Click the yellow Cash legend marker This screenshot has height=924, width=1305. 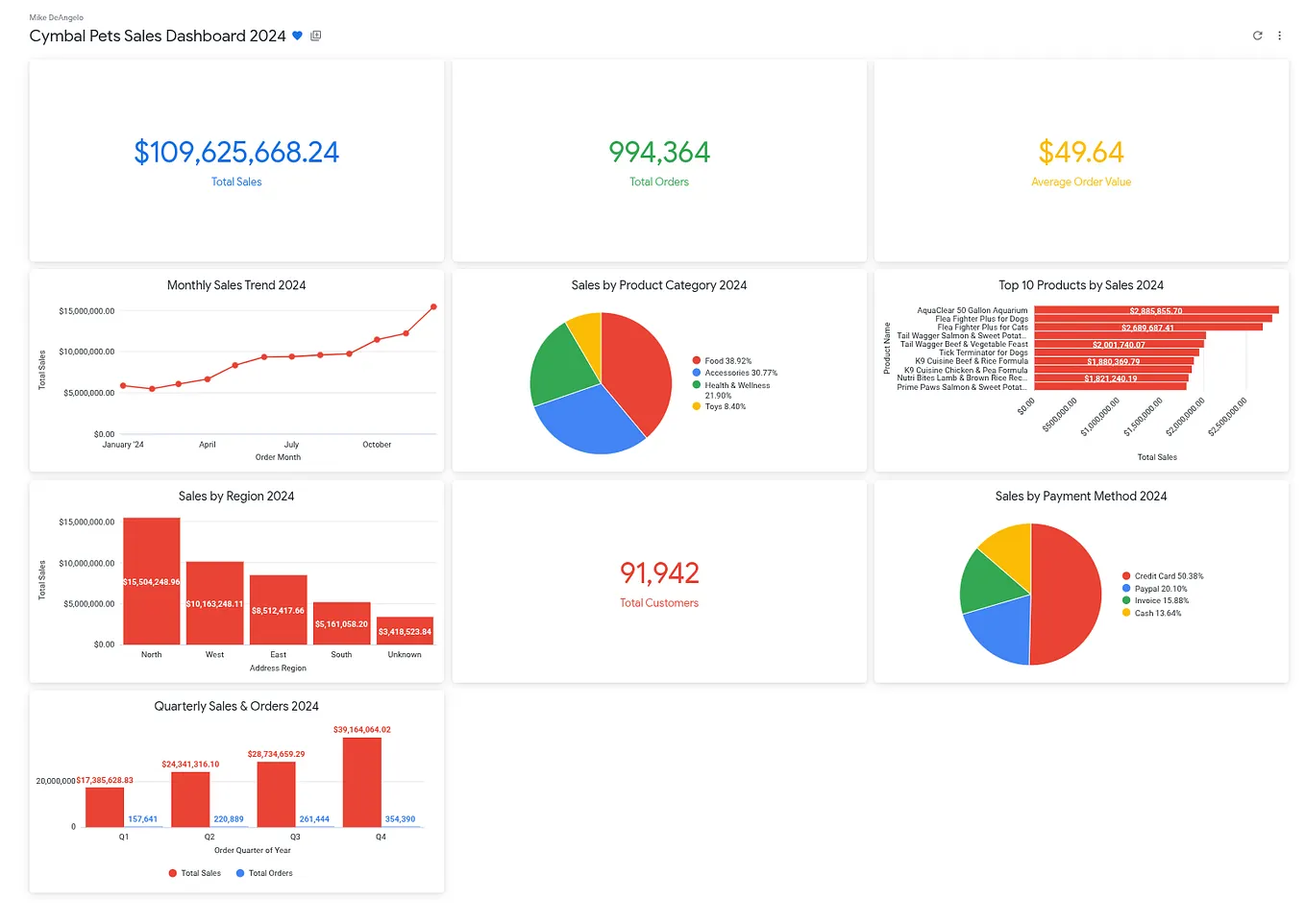point(1128,611)
